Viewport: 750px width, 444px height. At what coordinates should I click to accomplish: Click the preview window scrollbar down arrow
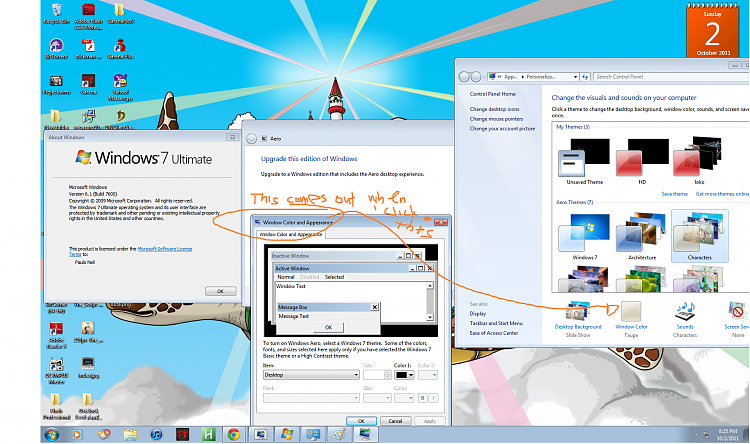pyautogui.click(x=430, y=317)
